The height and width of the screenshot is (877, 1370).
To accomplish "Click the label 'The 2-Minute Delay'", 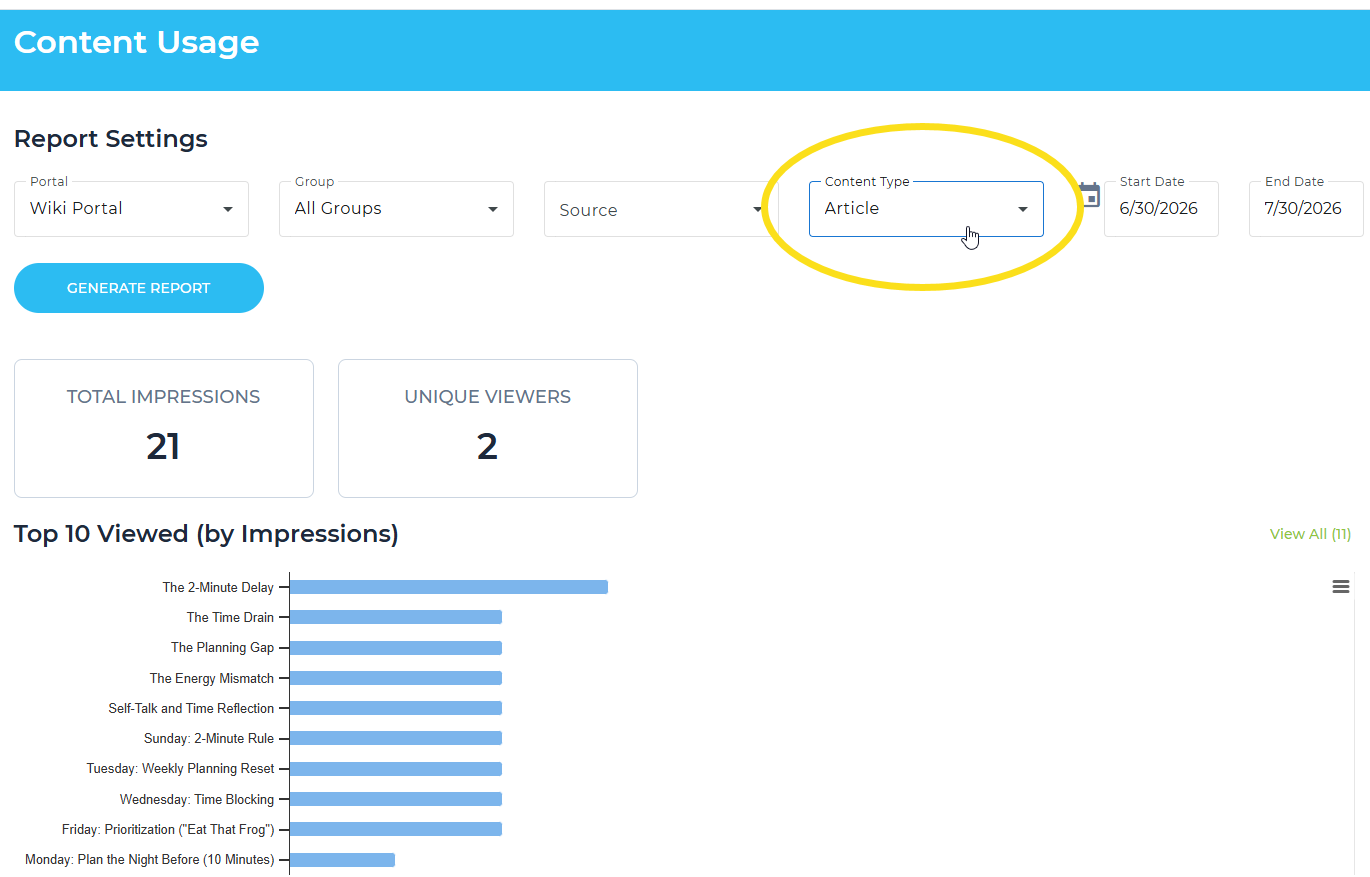I will point(218,588).
